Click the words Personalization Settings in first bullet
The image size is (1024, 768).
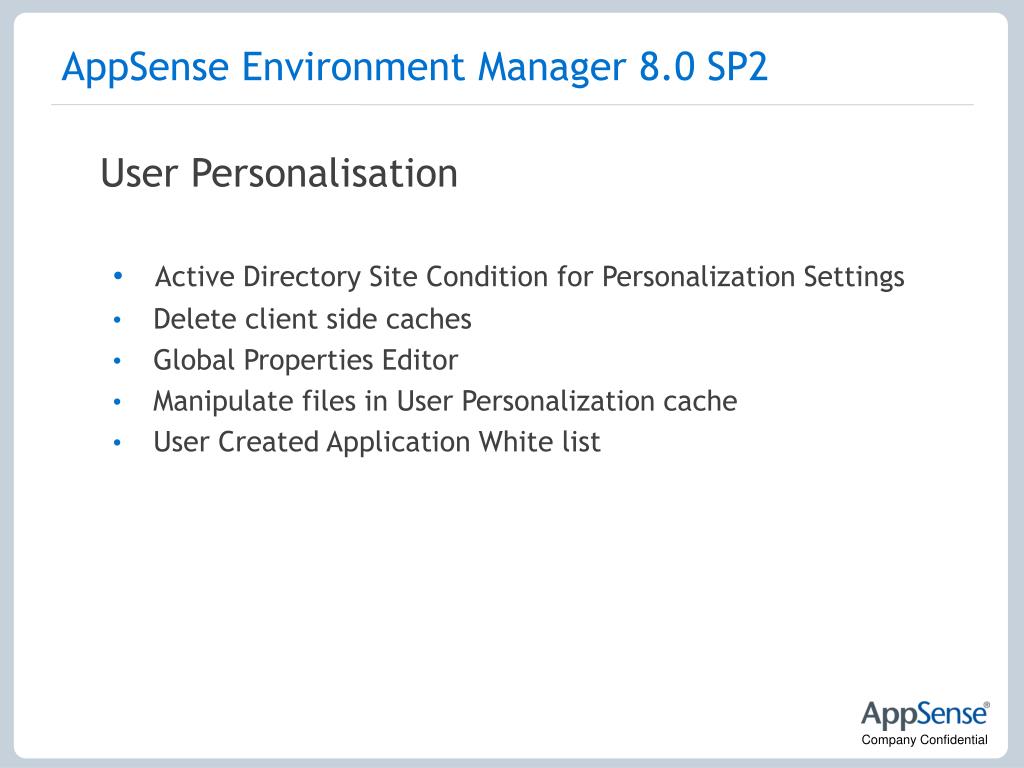point(753,277)
